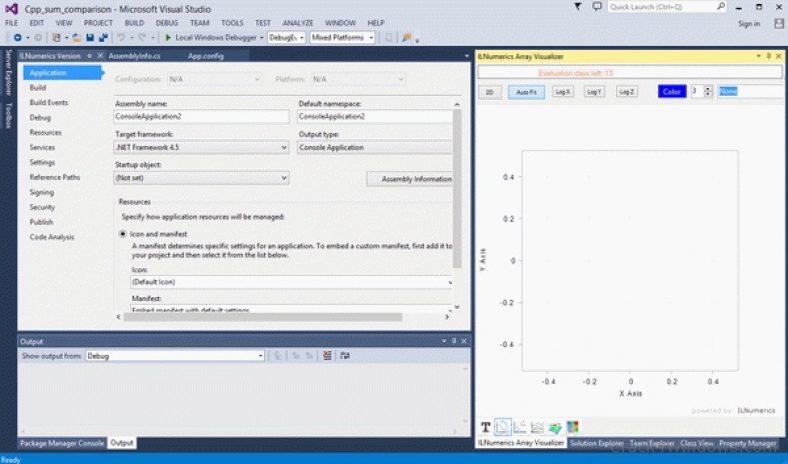Select the text output icon in Array Visualizer
788x464 pixels.
[485, 427]
